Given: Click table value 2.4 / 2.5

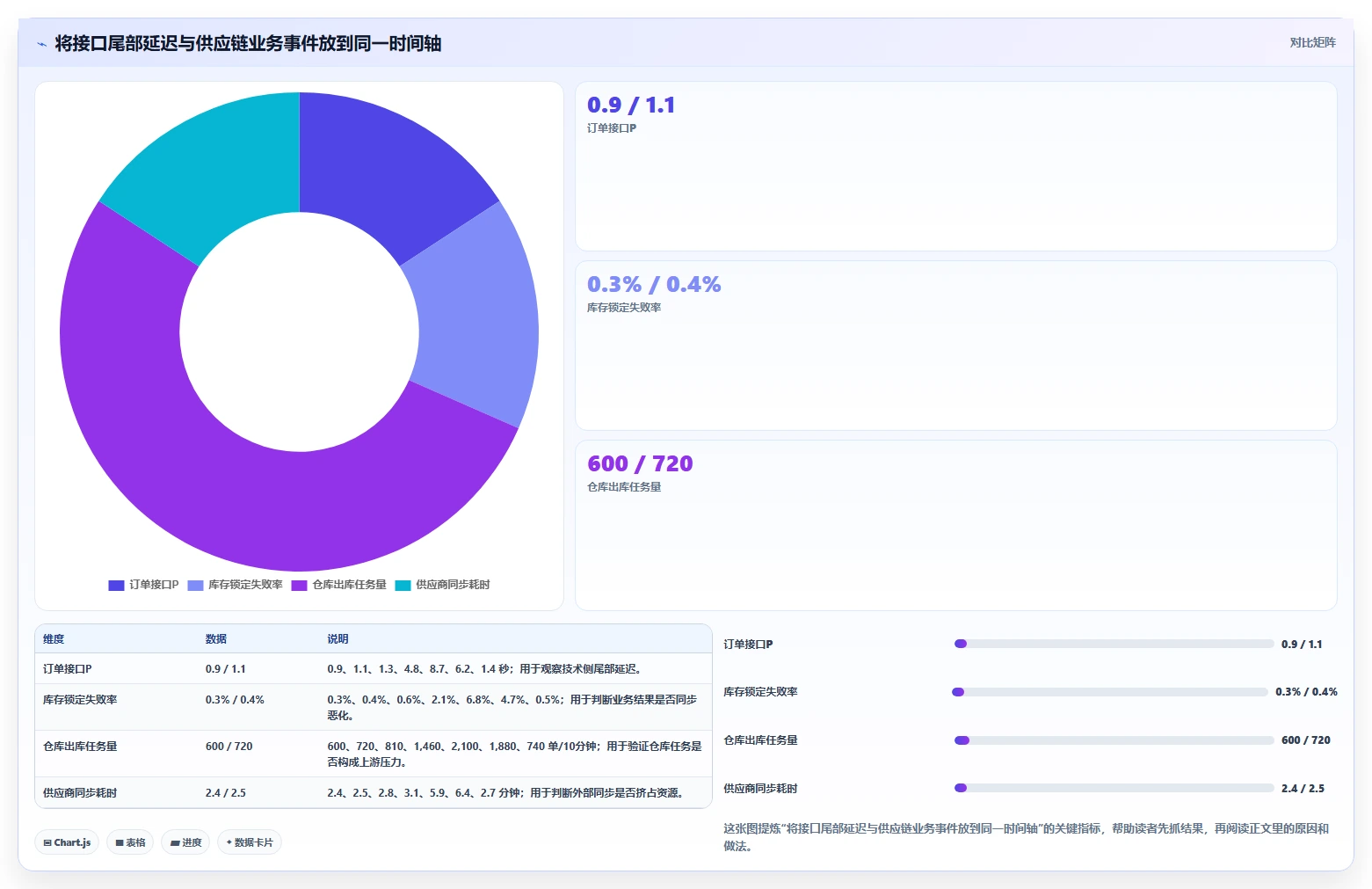Looking at the screenshot, I should 226,793.
